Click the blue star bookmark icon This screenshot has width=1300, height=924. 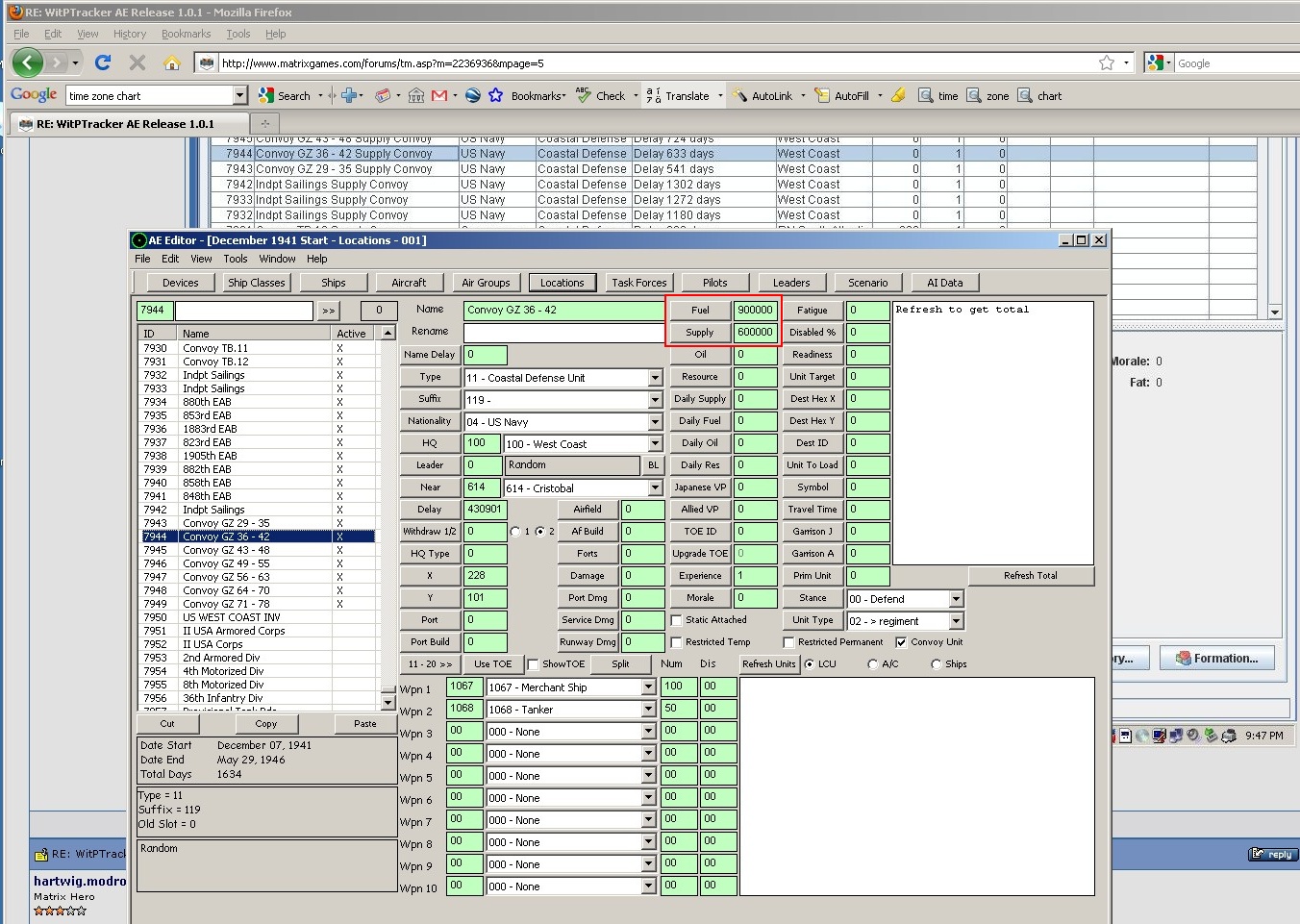(x=496, y=96)
